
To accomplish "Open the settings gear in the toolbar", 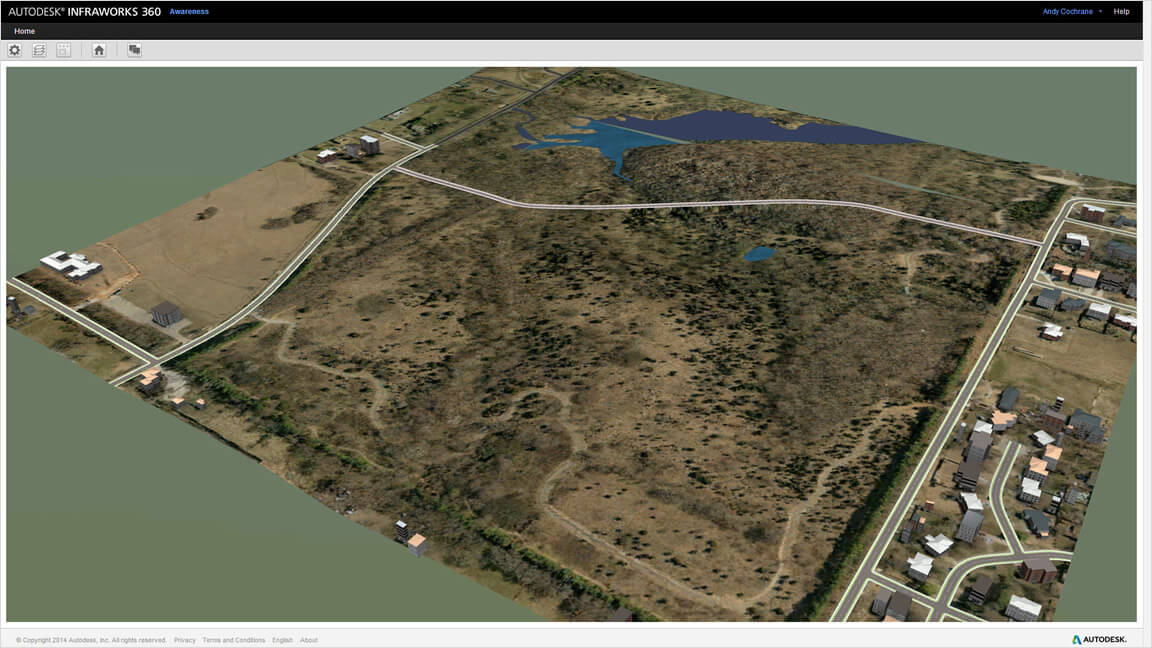I will tap(14, 50).
